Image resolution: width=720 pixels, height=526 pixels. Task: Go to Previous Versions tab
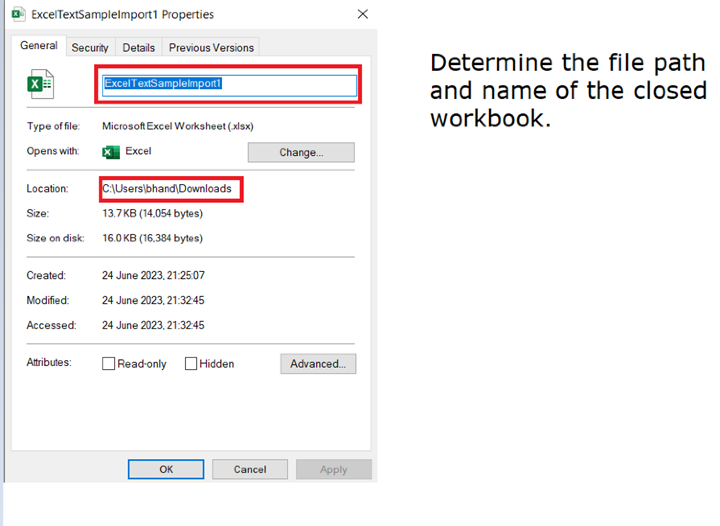click(211, 47)
